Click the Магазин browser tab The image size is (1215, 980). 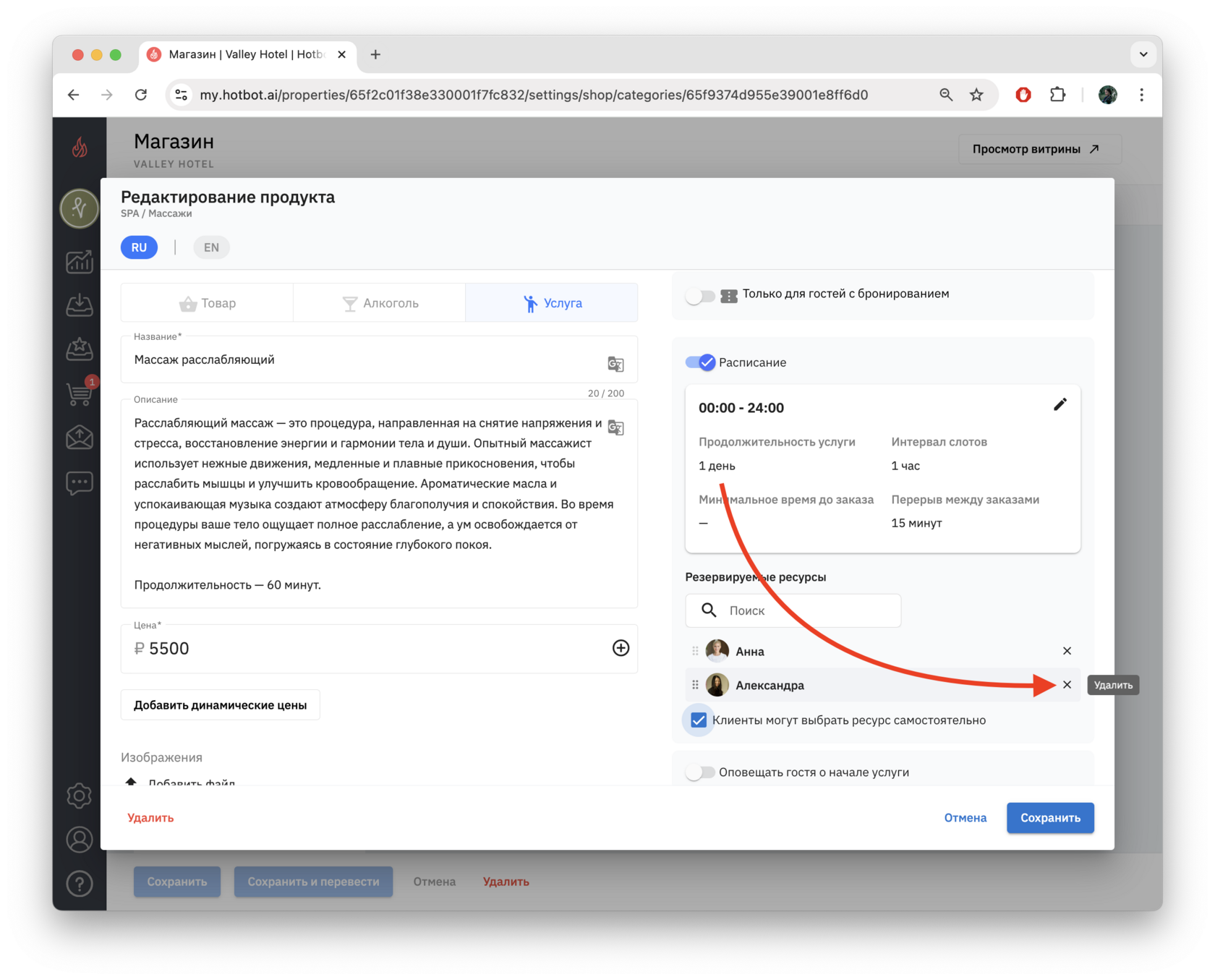click(x=247, y=54)
